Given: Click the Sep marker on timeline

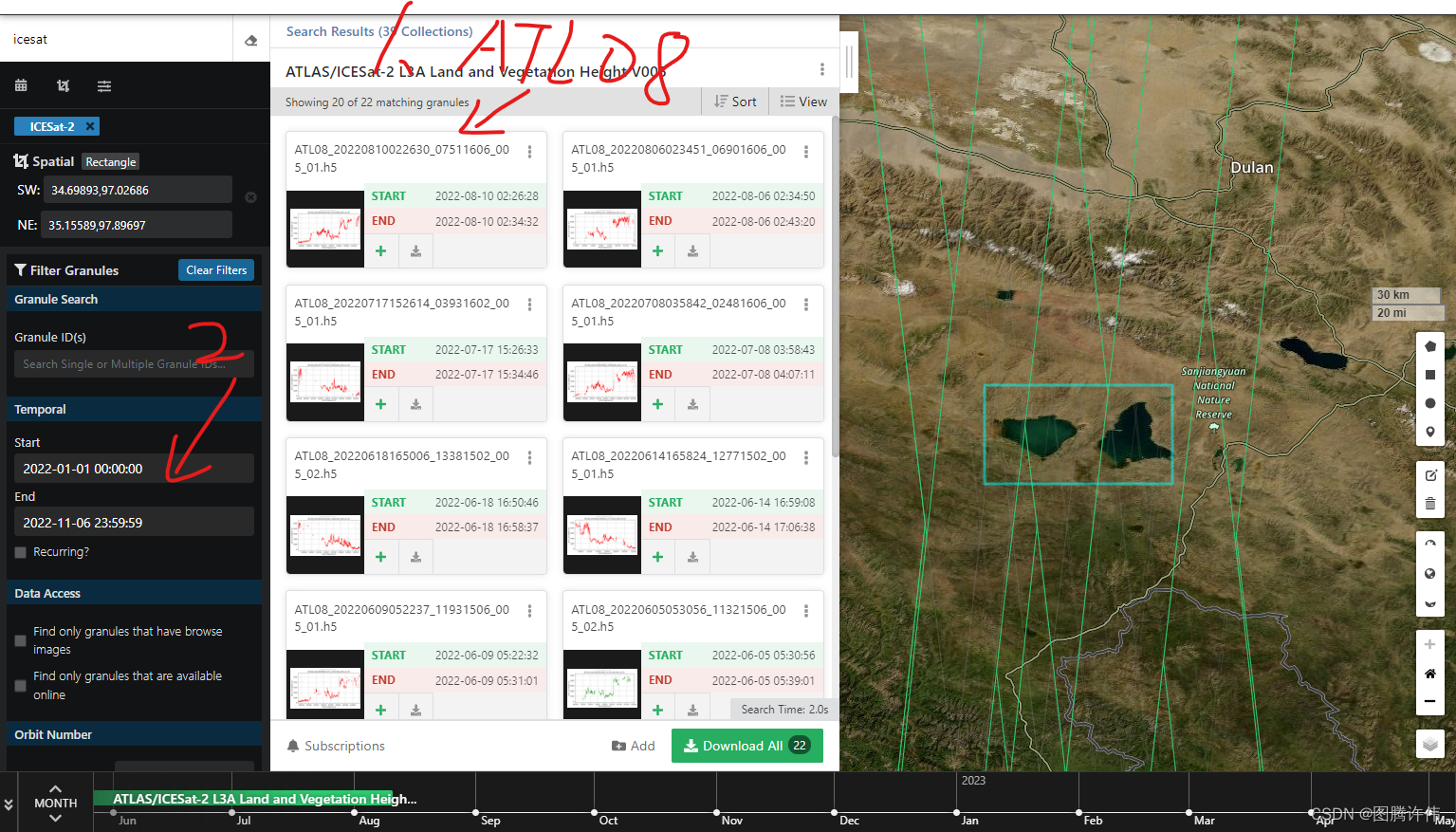Looking at the screenshot, I should pos(489,821).
